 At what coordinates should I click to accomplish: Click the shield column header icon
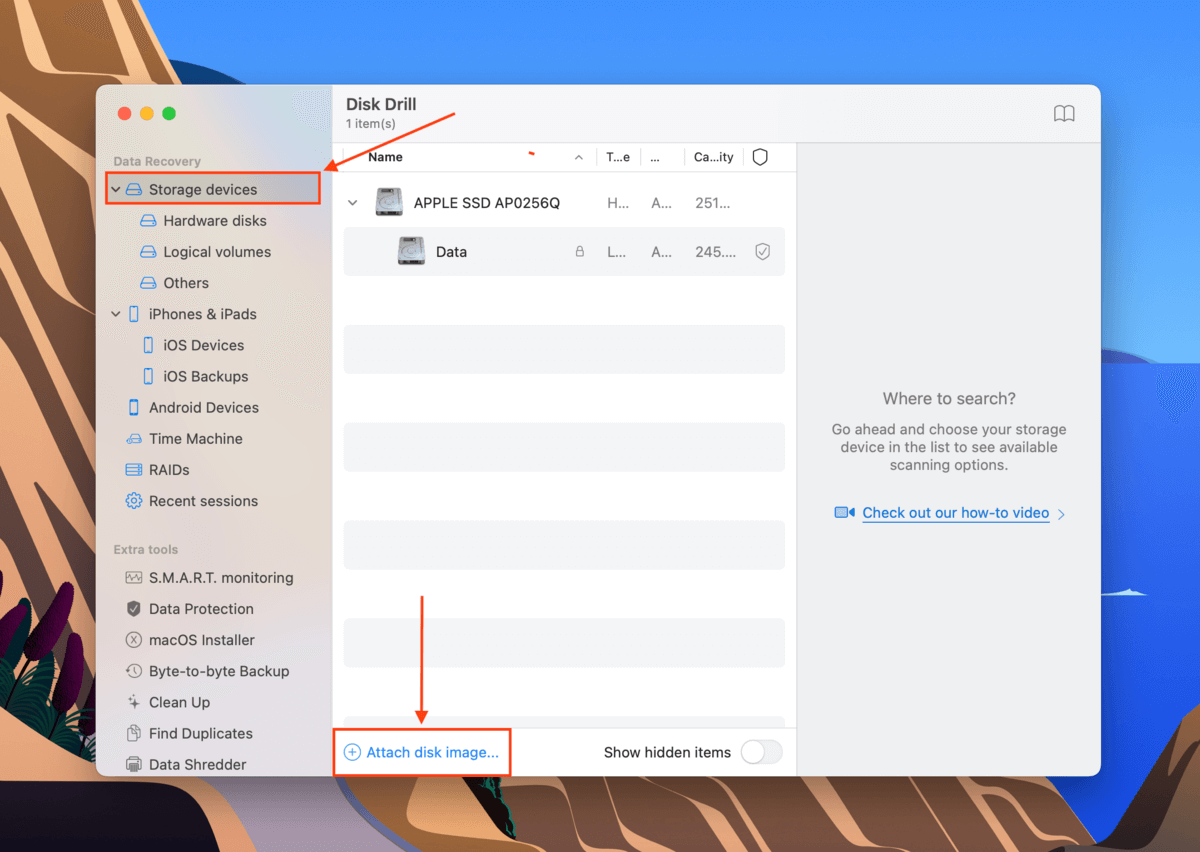[x=760, y=157]
